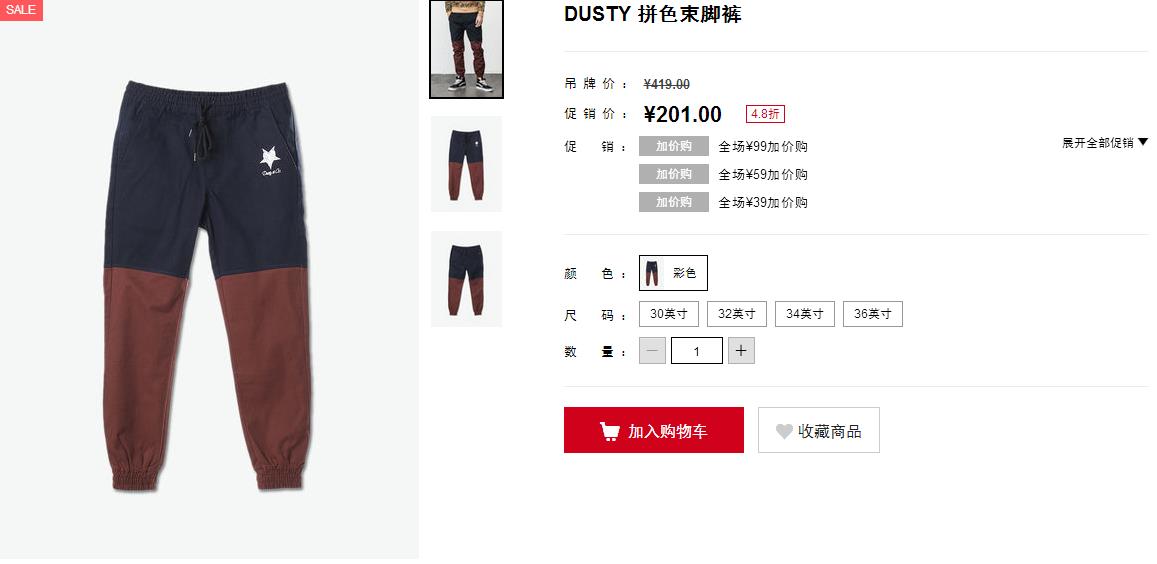The image size is (1157, 564).
Task: Click the SALE badge on product image
Action: [21, 10]
